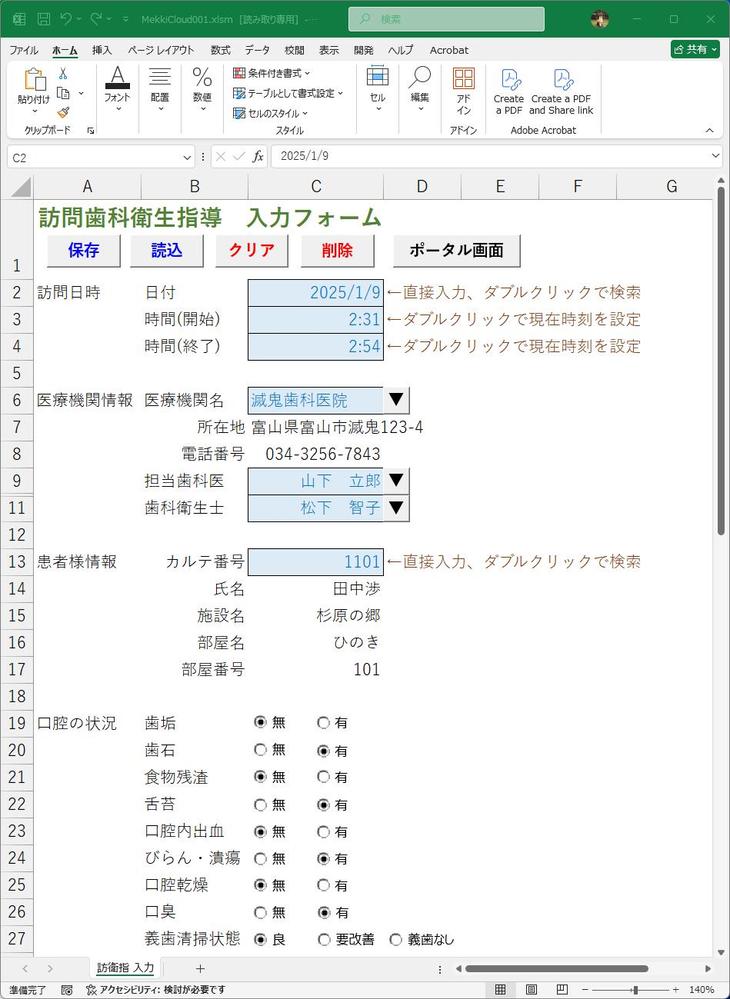Expand the Name Box dropdown

[x=187, y=157]
